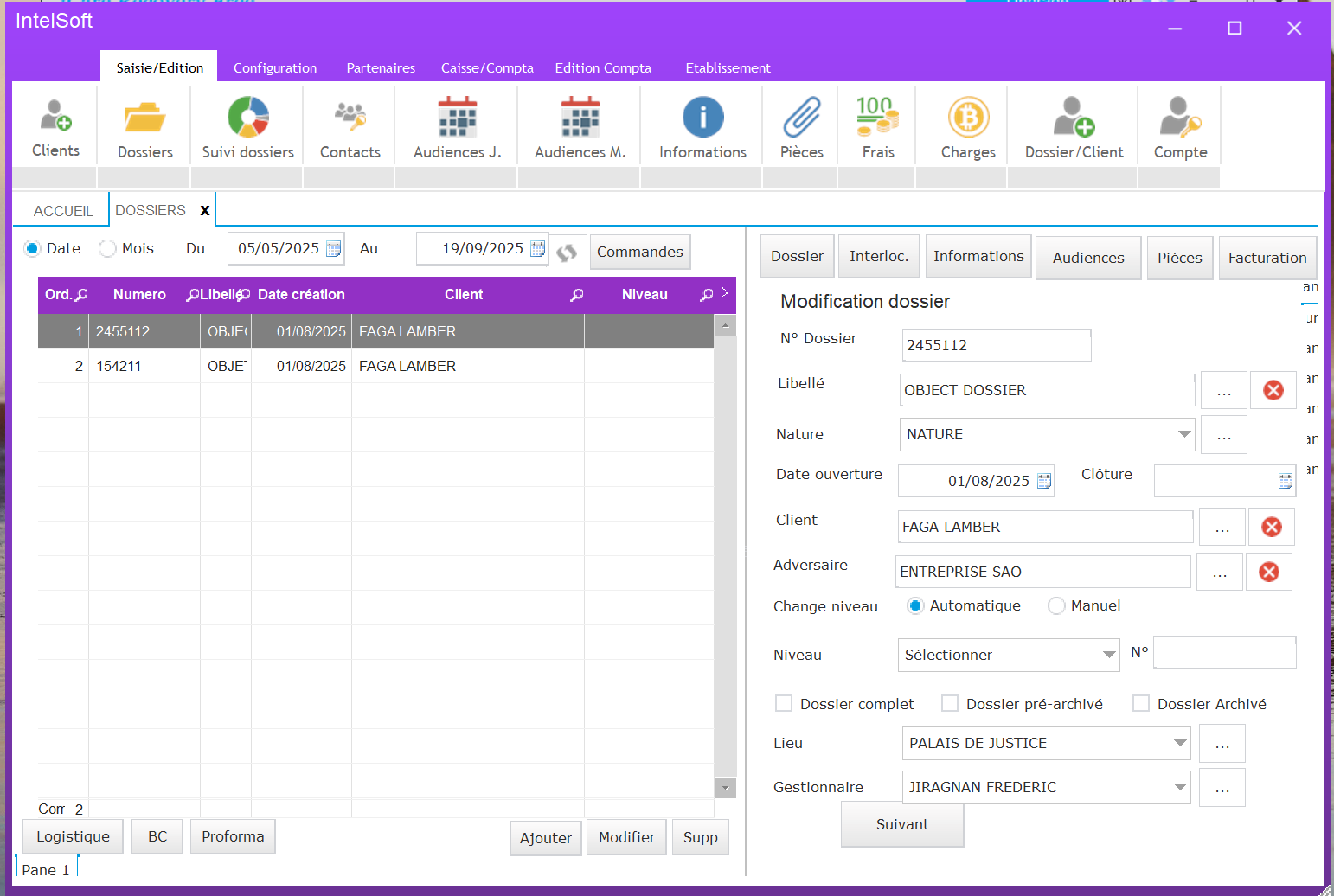Expand the Nature dropdown
This screenshot has width=1334, height=896.
click(x=1183, y=434)
